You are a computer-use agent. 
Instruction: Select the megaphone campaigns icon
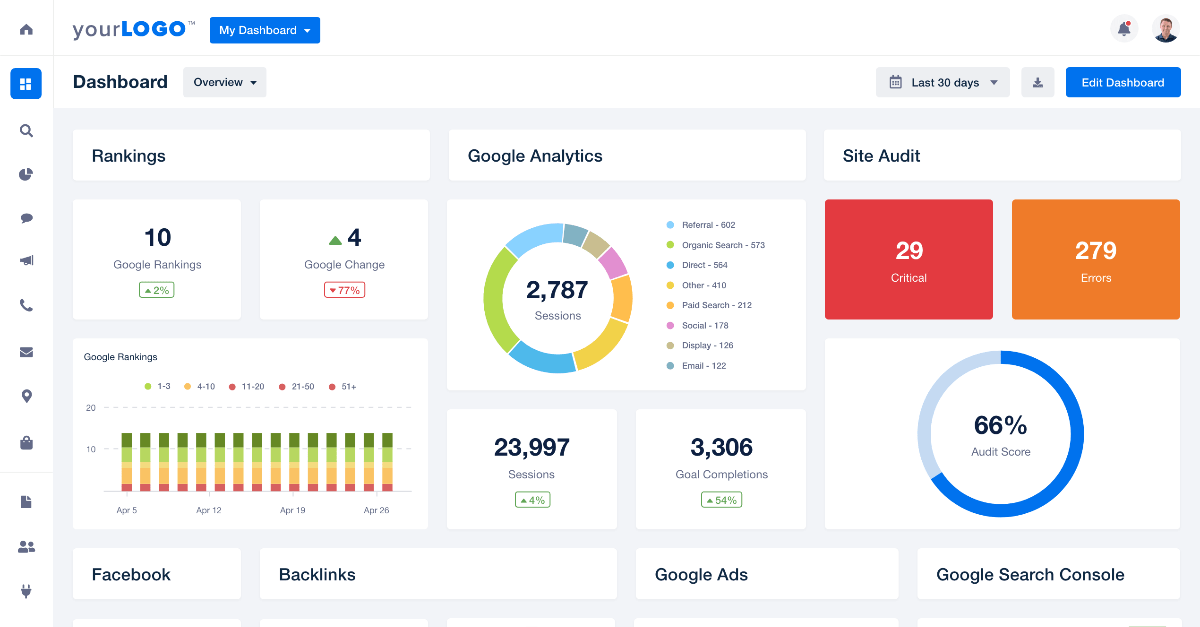tap(26, 261)
